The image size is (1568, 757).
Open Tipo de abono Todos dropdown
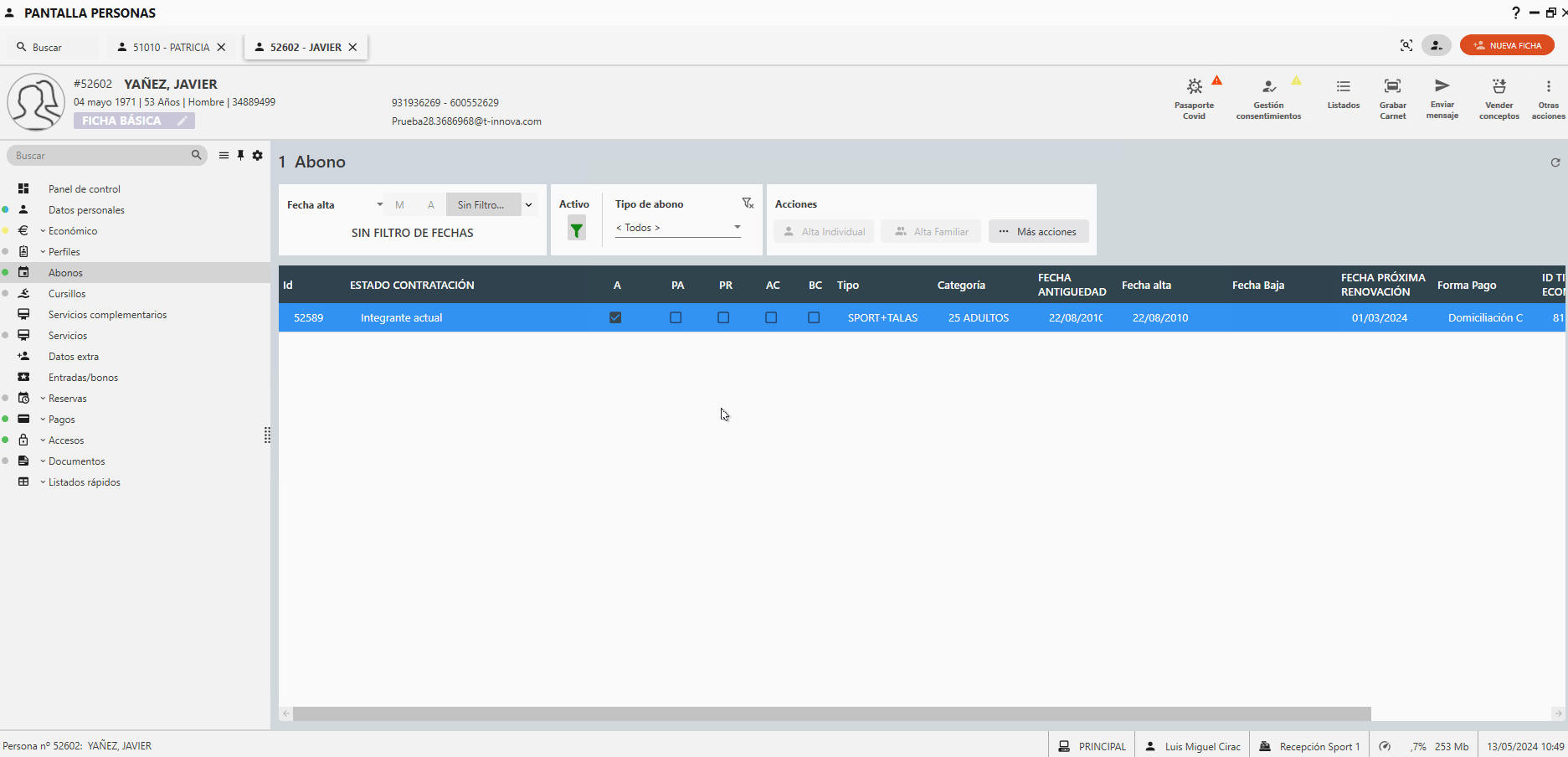(678, 228)
